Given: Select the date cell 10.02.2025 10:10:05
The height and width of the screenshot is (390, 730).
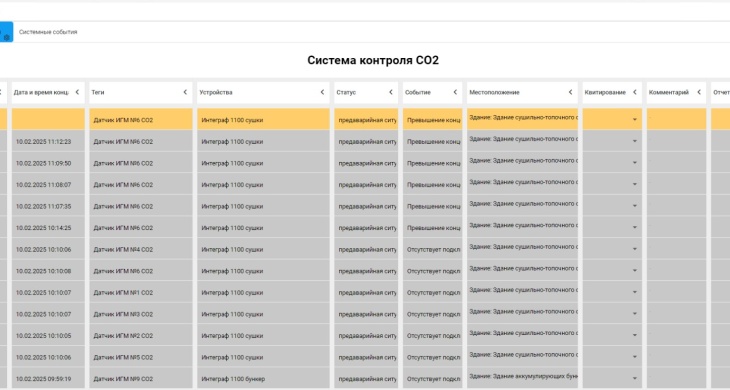Looking at the screenshot, I should click(x=48, y=336).
